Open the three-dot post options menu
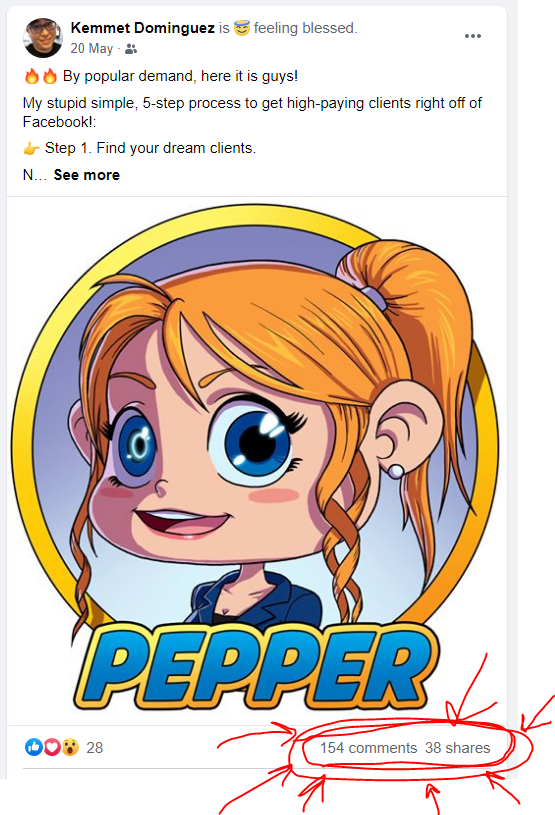This screenshot has height=815, width=555. [472, 36]
